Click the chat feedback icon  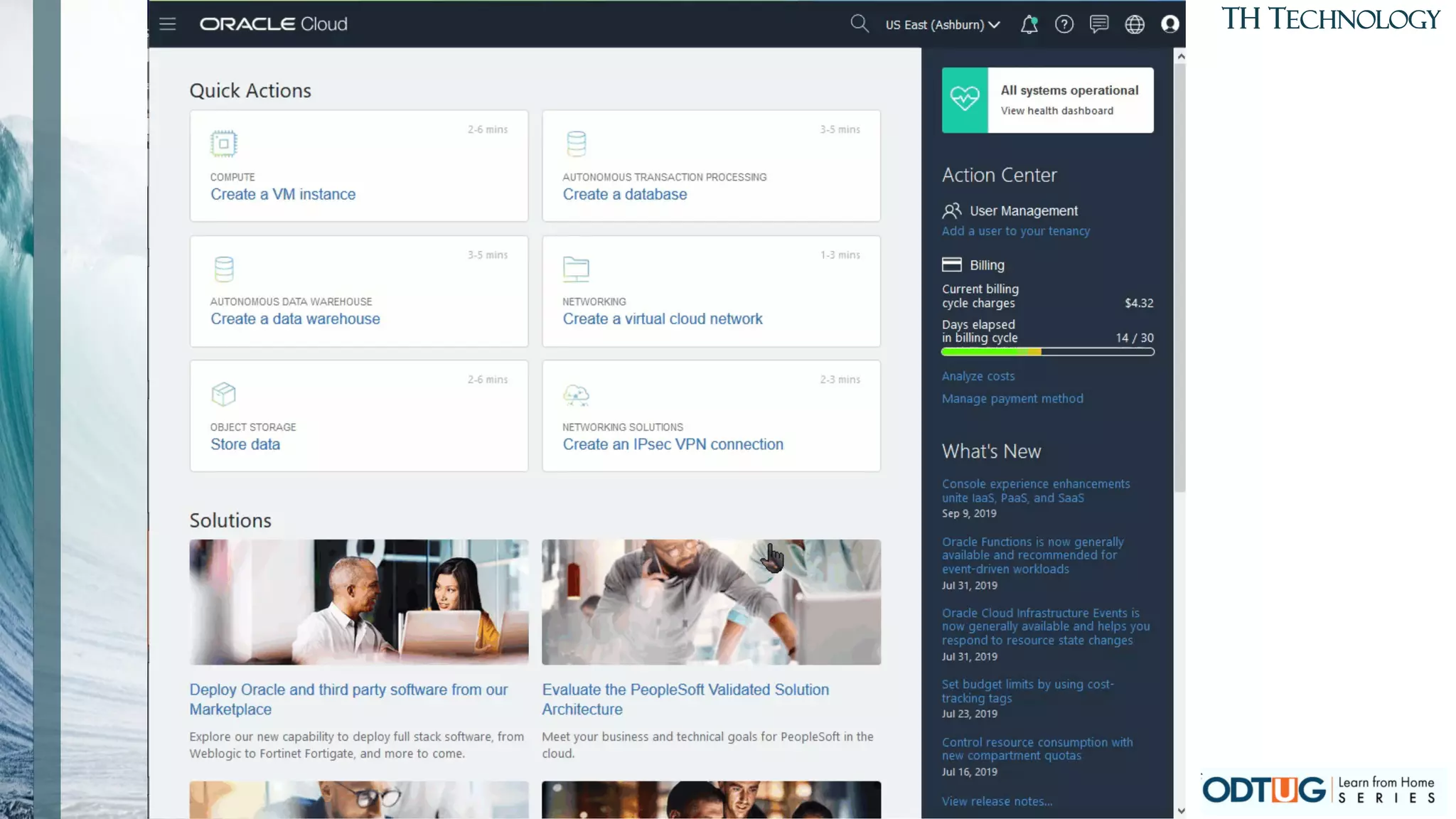1099,25
